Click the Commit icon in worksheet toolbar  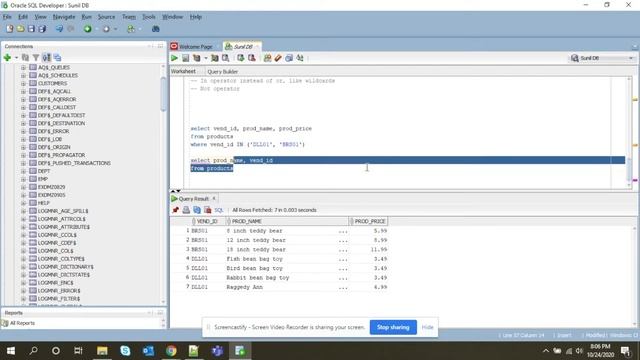click(x=241, y=58)
